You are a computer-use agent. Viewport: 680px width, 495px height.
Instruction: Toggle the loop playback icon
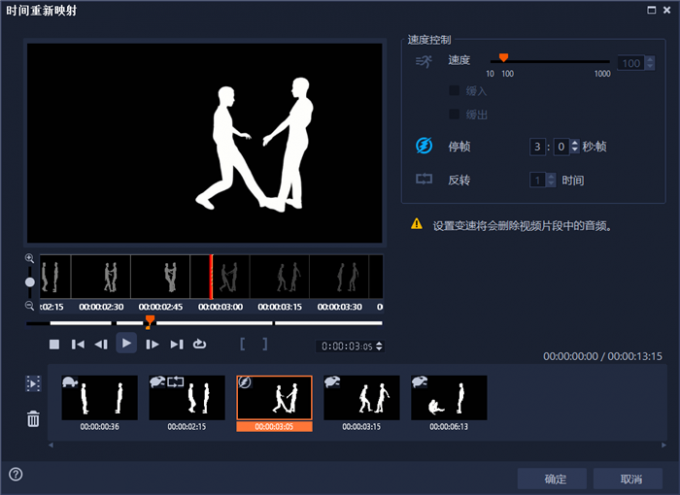point(200,345)
